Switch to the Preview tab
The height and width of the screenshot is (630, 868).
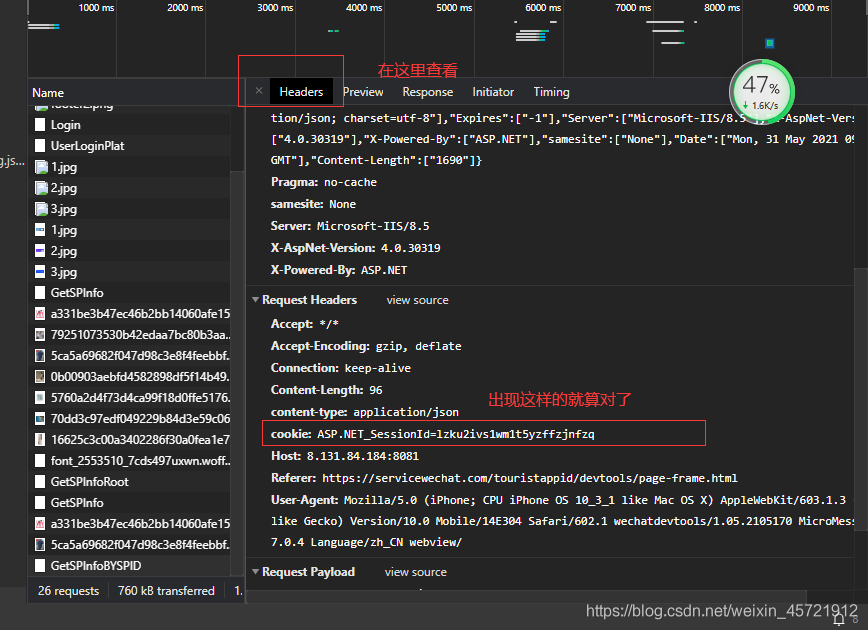coord(363,92)
